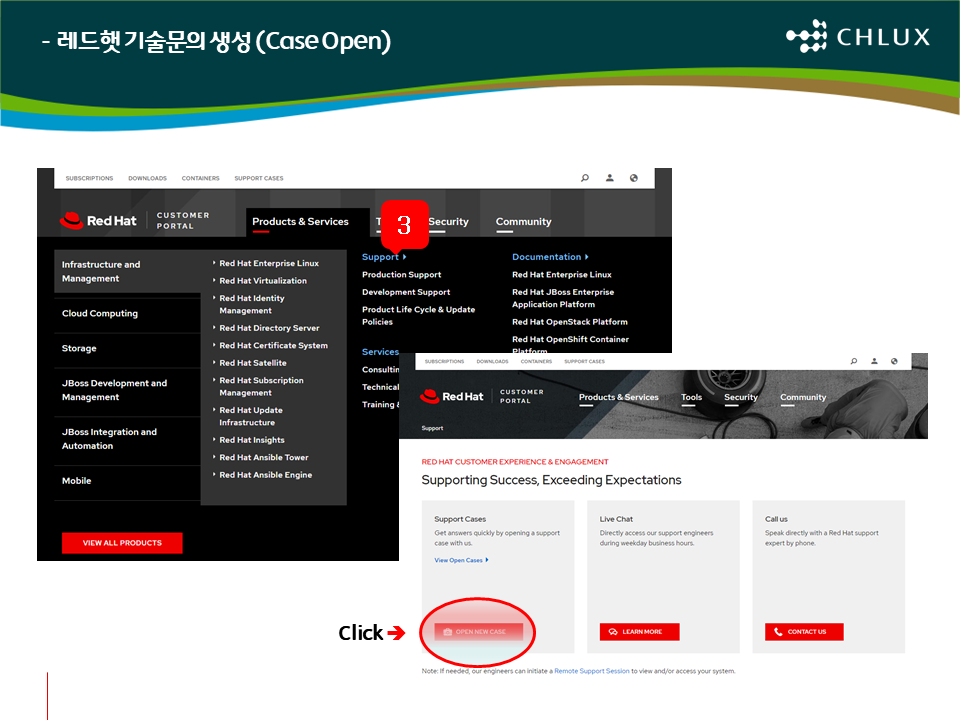Open Downloads link on lower support page
The image size is (960, 720).
tap(492, 361)
